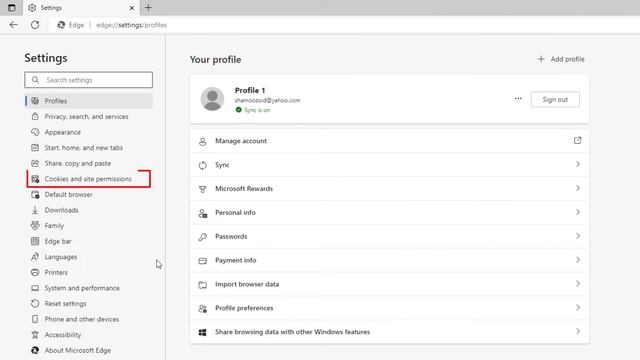This screenshot has width=640, height=360.
Task: Click the Default browser icon
Action: click(35, 195)
